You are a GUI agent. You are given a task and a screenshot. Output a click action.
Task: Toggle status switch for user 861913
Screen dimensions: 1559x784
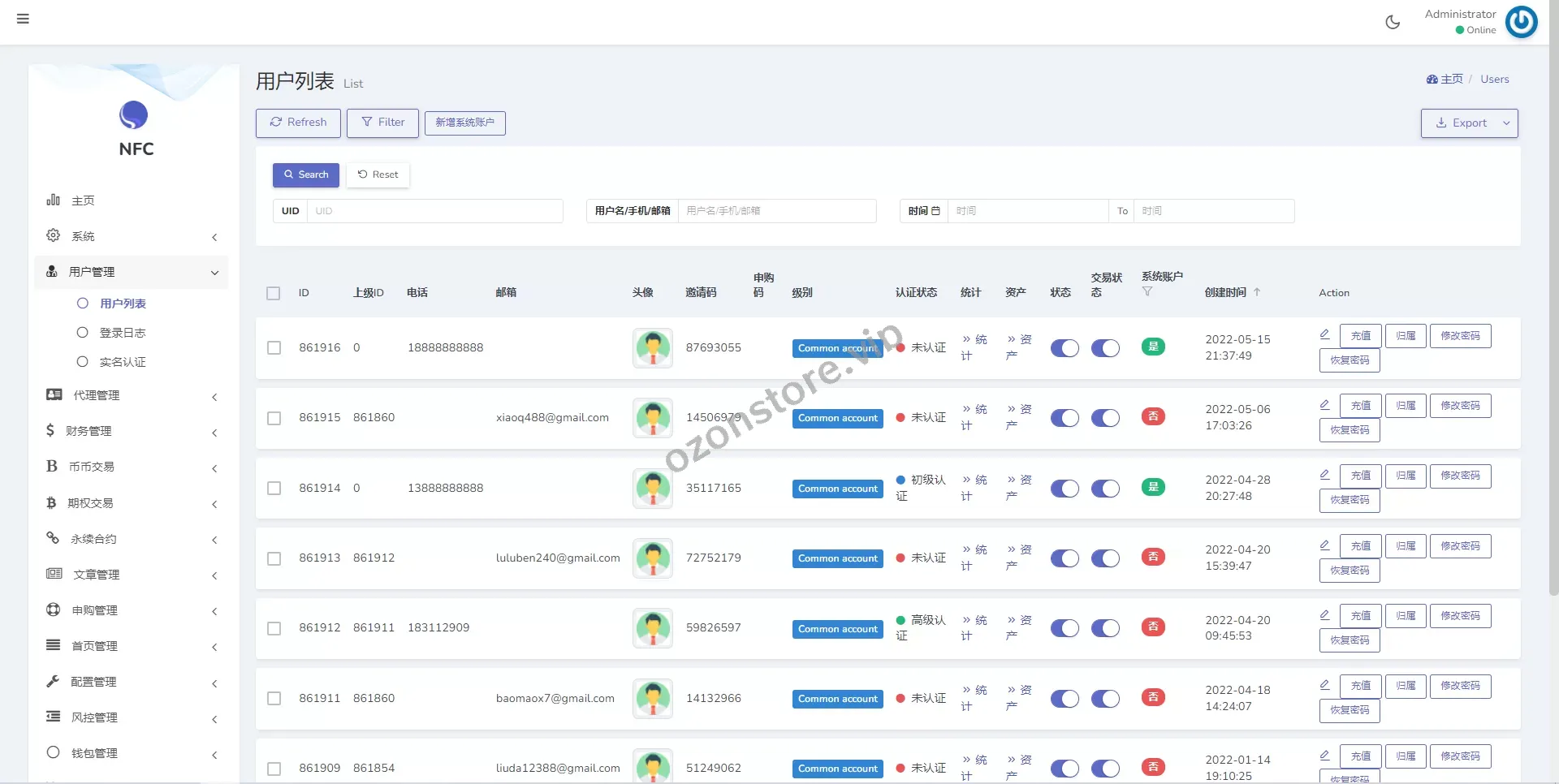pyautogui.click(x=1064, y=558)
